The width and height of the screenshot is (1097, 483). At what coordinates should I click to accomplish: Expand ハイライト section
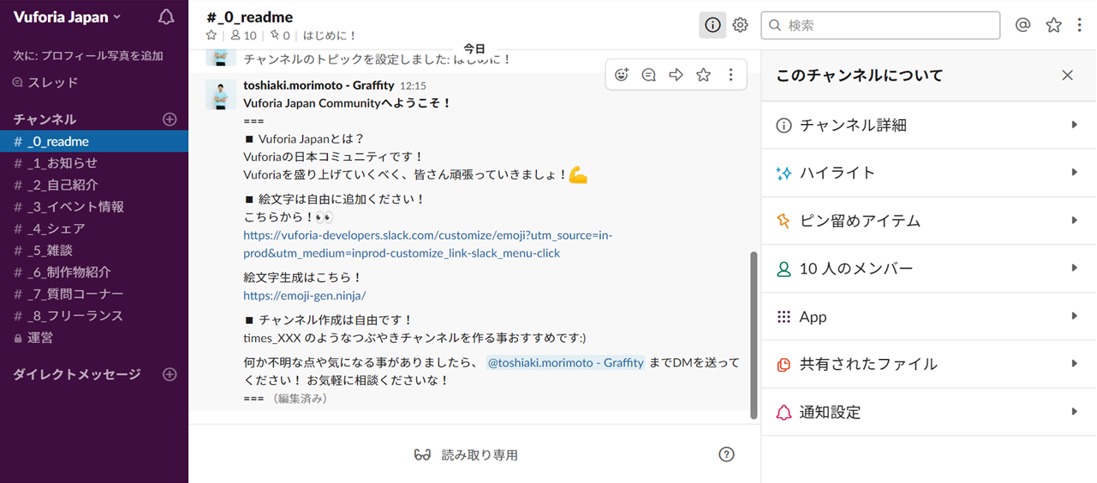(x=929, y=173)
